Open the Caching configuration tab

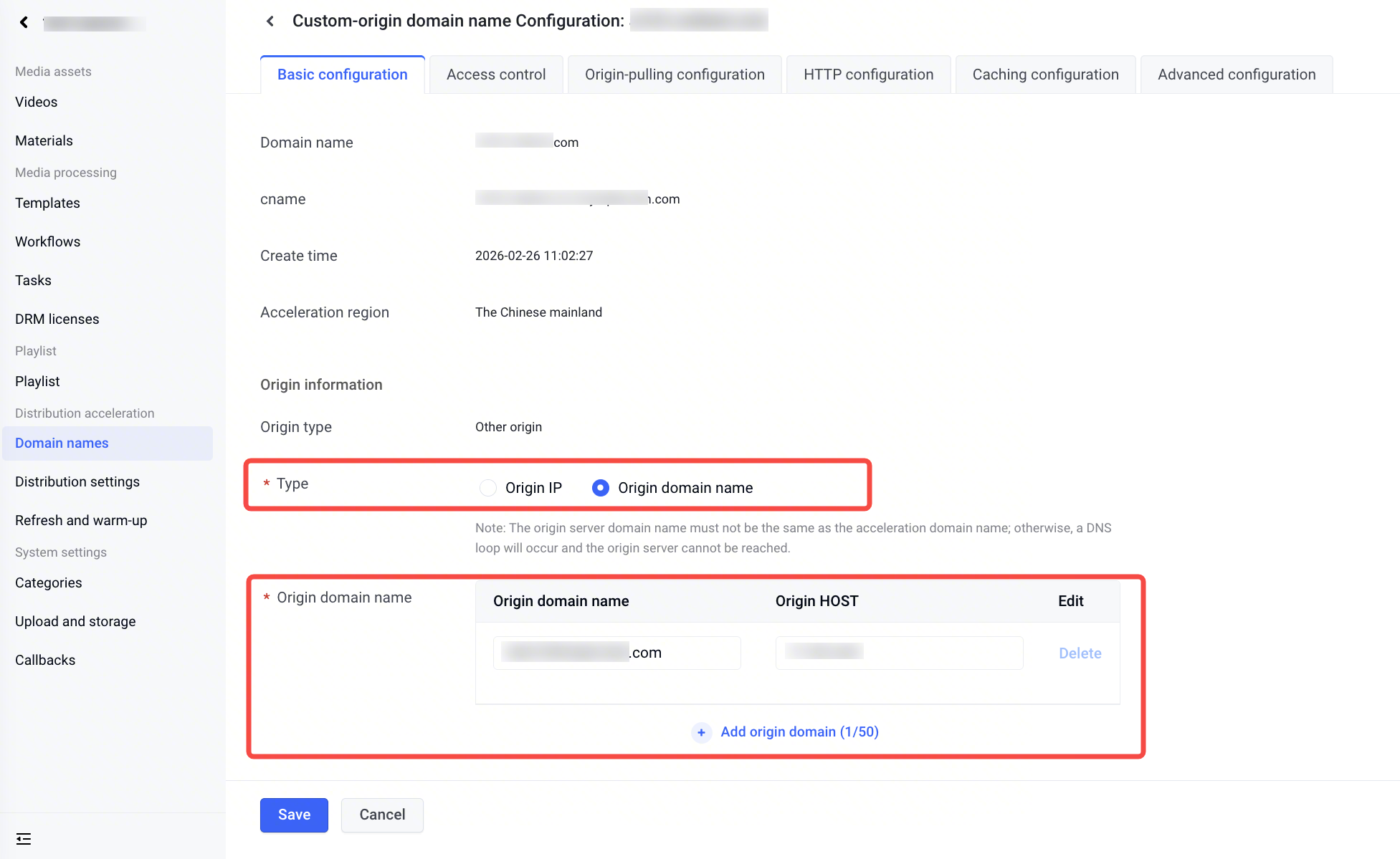pos(1044,75)
